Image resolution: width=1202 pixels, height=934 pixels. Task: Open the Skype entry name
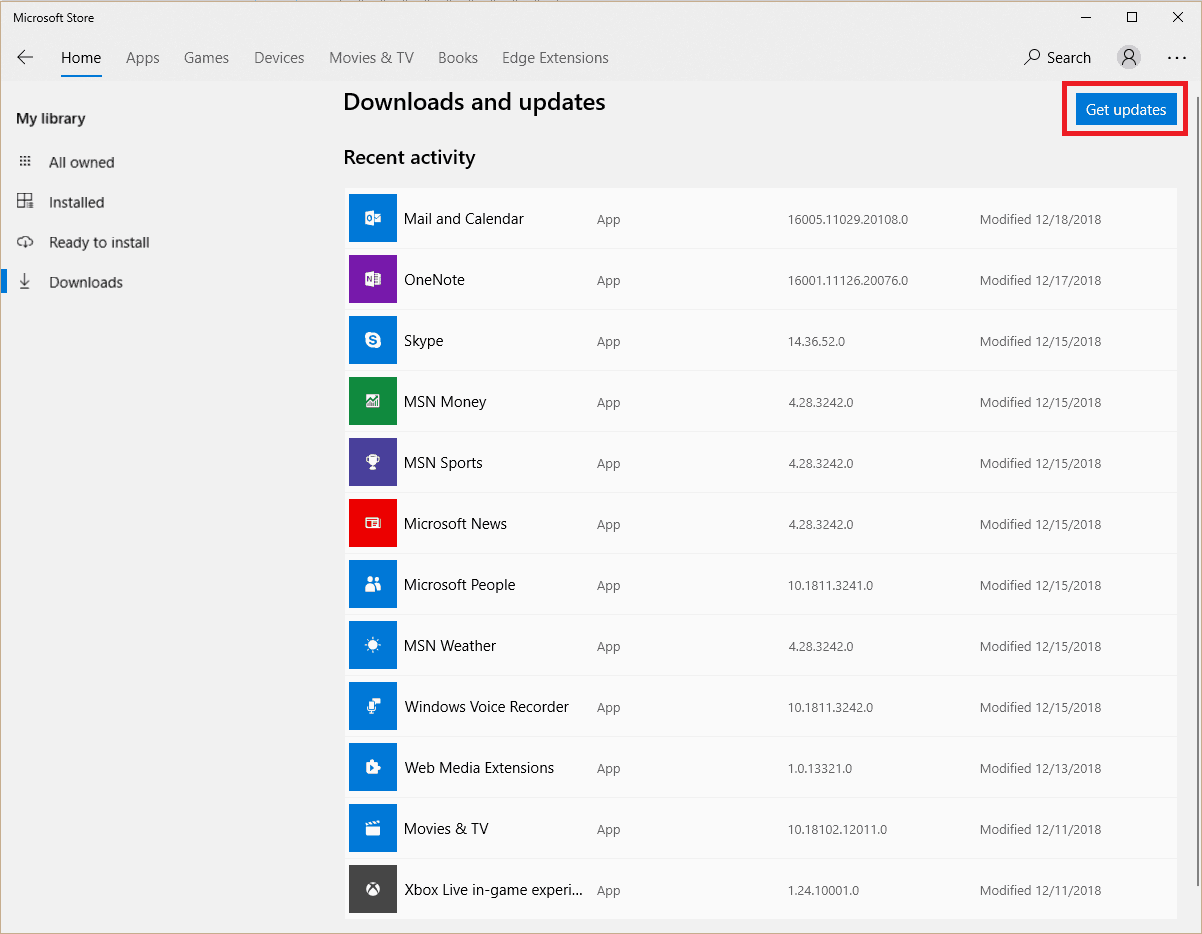(x=423, y=340)
